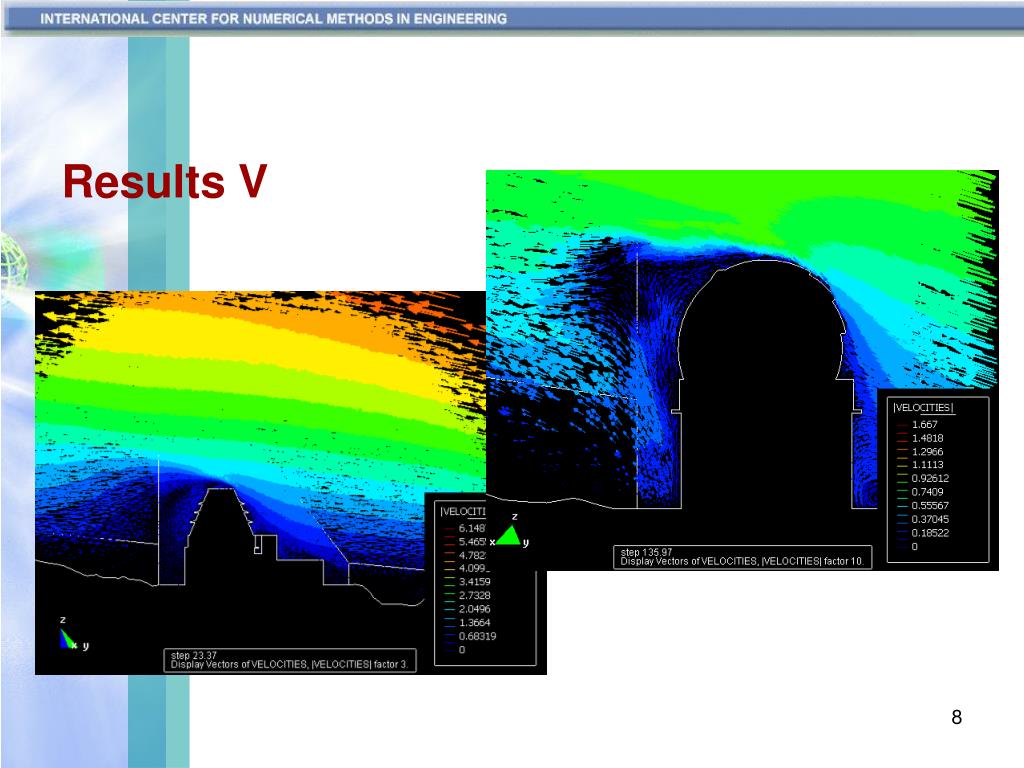Click the color line beside 3.4159
Image resolution: width=1024 pixels, height=768 pixels.
(x=449, y=582)
